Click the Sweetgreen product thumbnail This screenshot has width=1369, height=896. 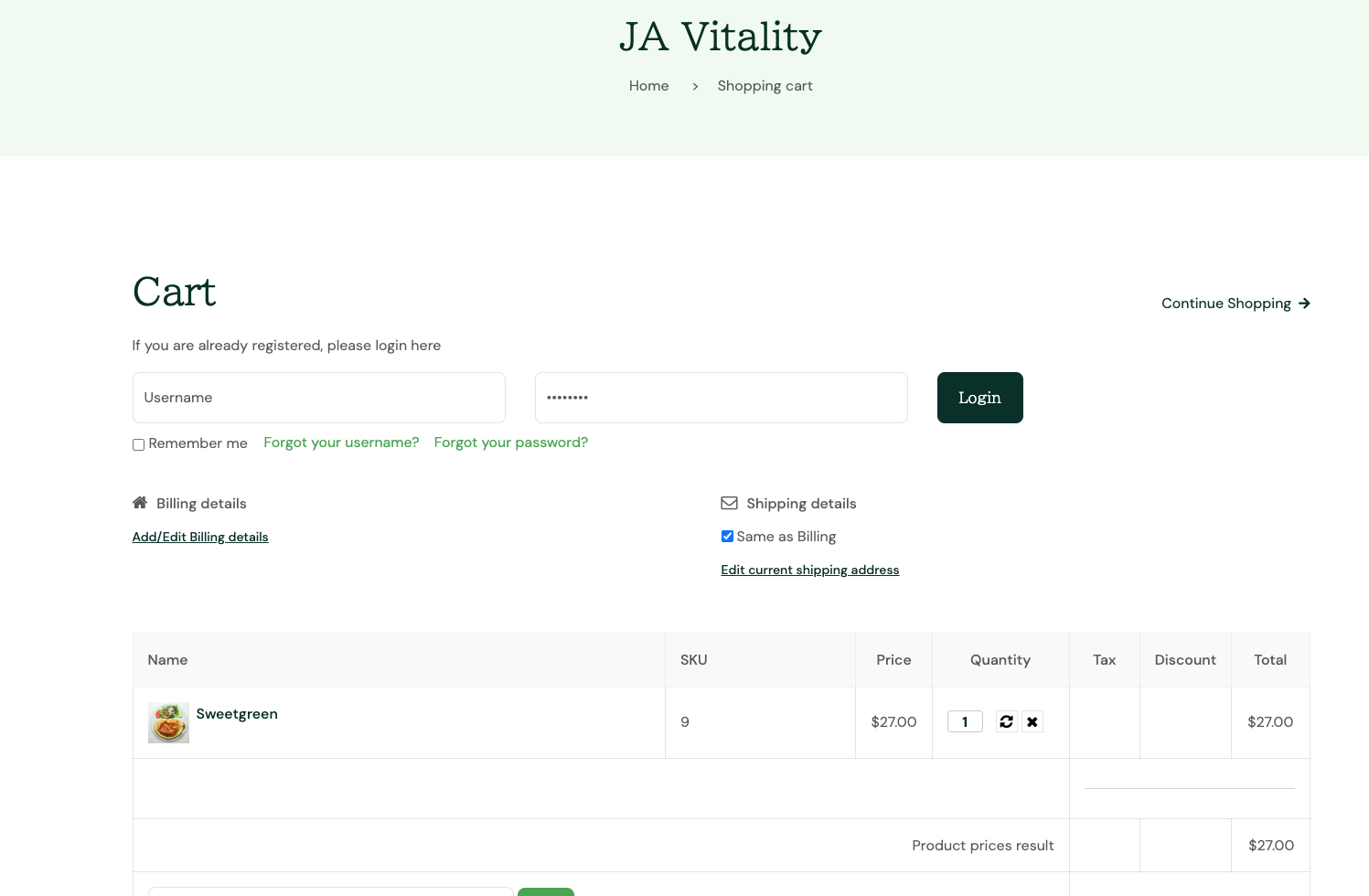pos(168,722)
